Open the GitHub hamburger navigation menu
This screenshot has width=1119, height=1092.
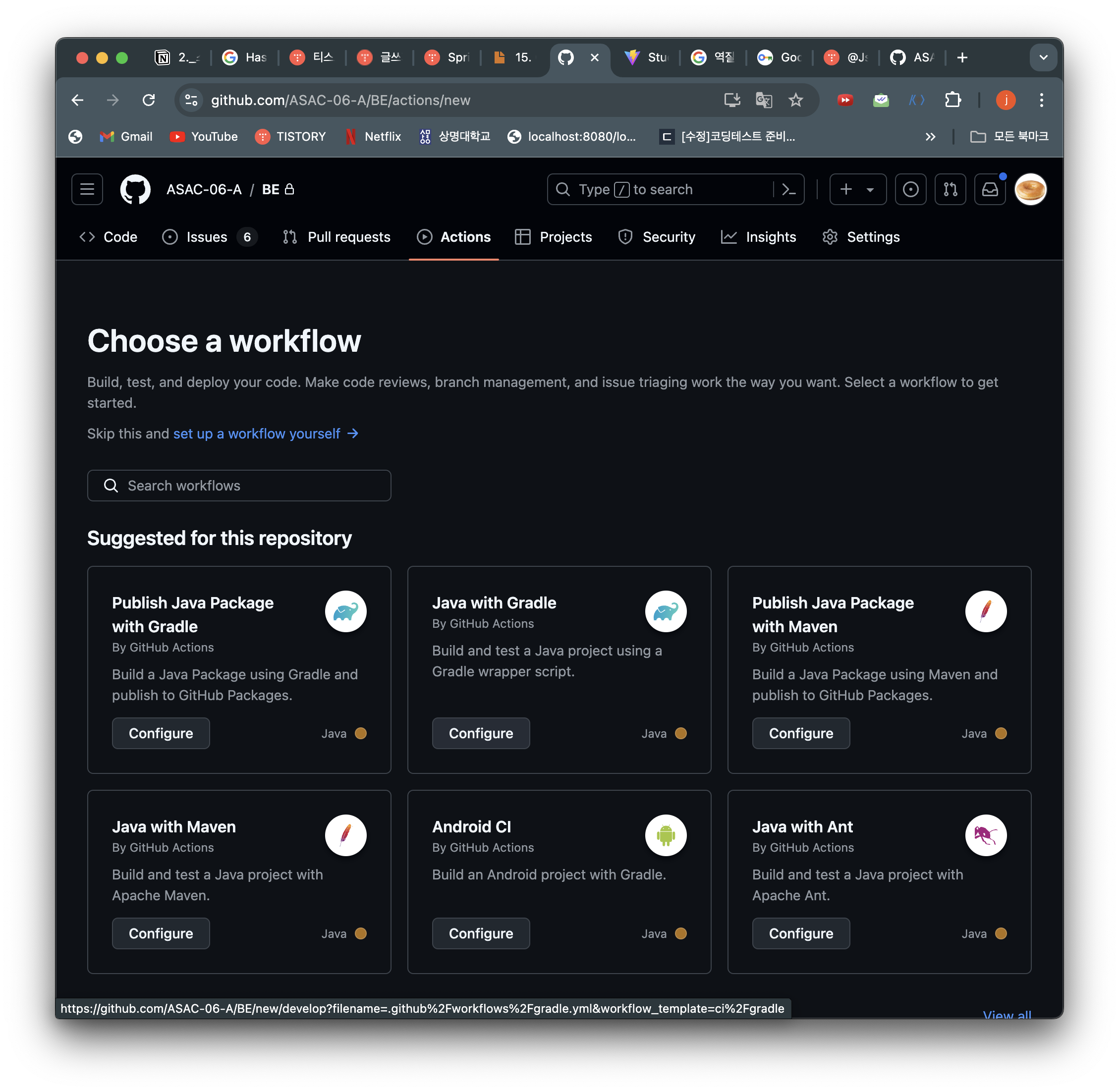click(x=87, y=189)
